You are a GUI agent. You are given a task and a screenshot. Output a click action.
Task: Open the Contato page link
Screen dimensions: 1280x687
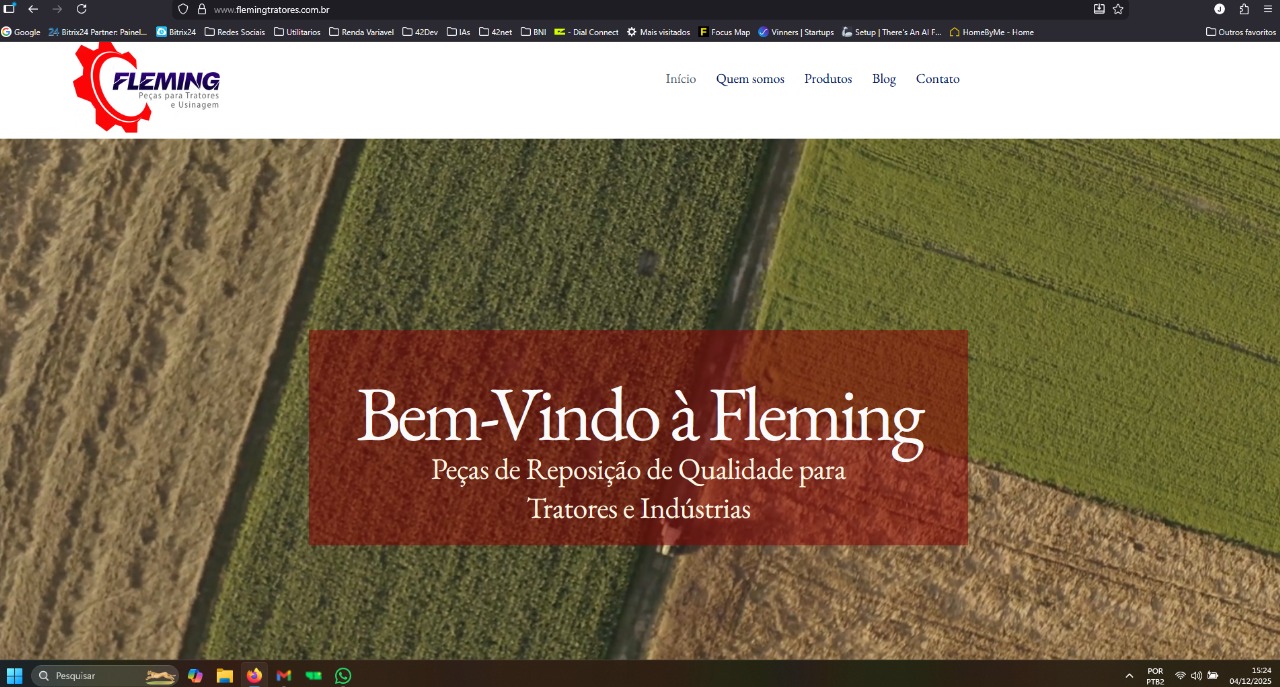[937, 79]
